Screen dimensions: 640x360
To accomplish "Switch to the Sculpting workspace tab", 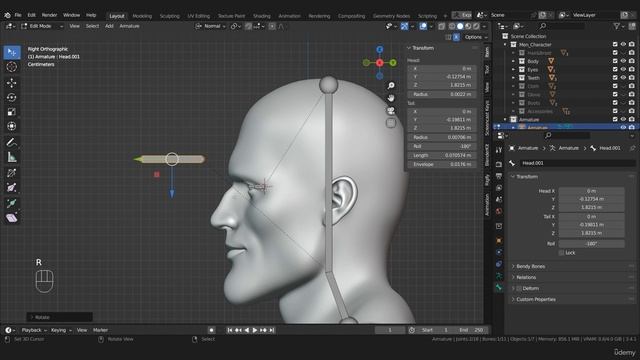I will tap(169, 16).
